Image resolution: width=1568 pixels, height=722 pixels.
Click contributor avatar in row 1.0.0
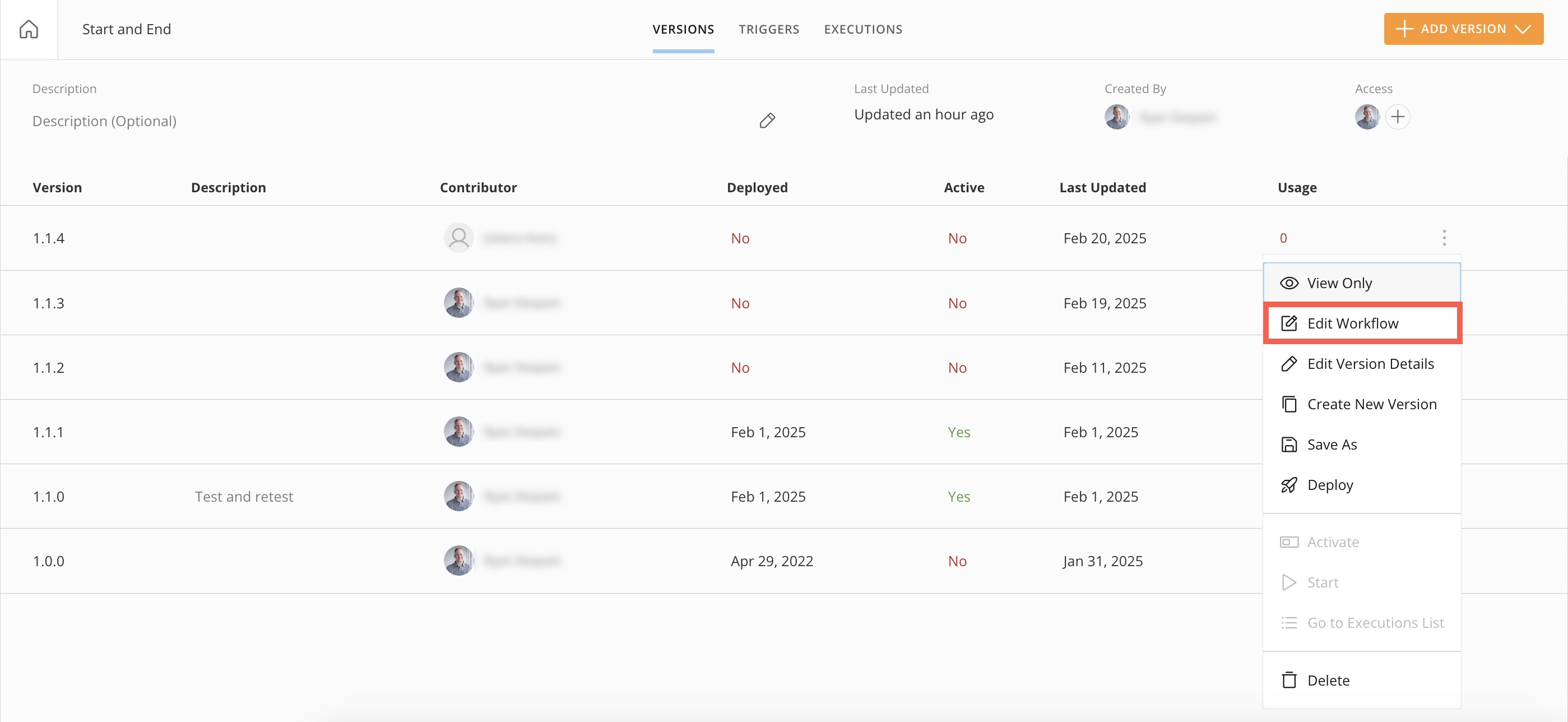(458, 560)
